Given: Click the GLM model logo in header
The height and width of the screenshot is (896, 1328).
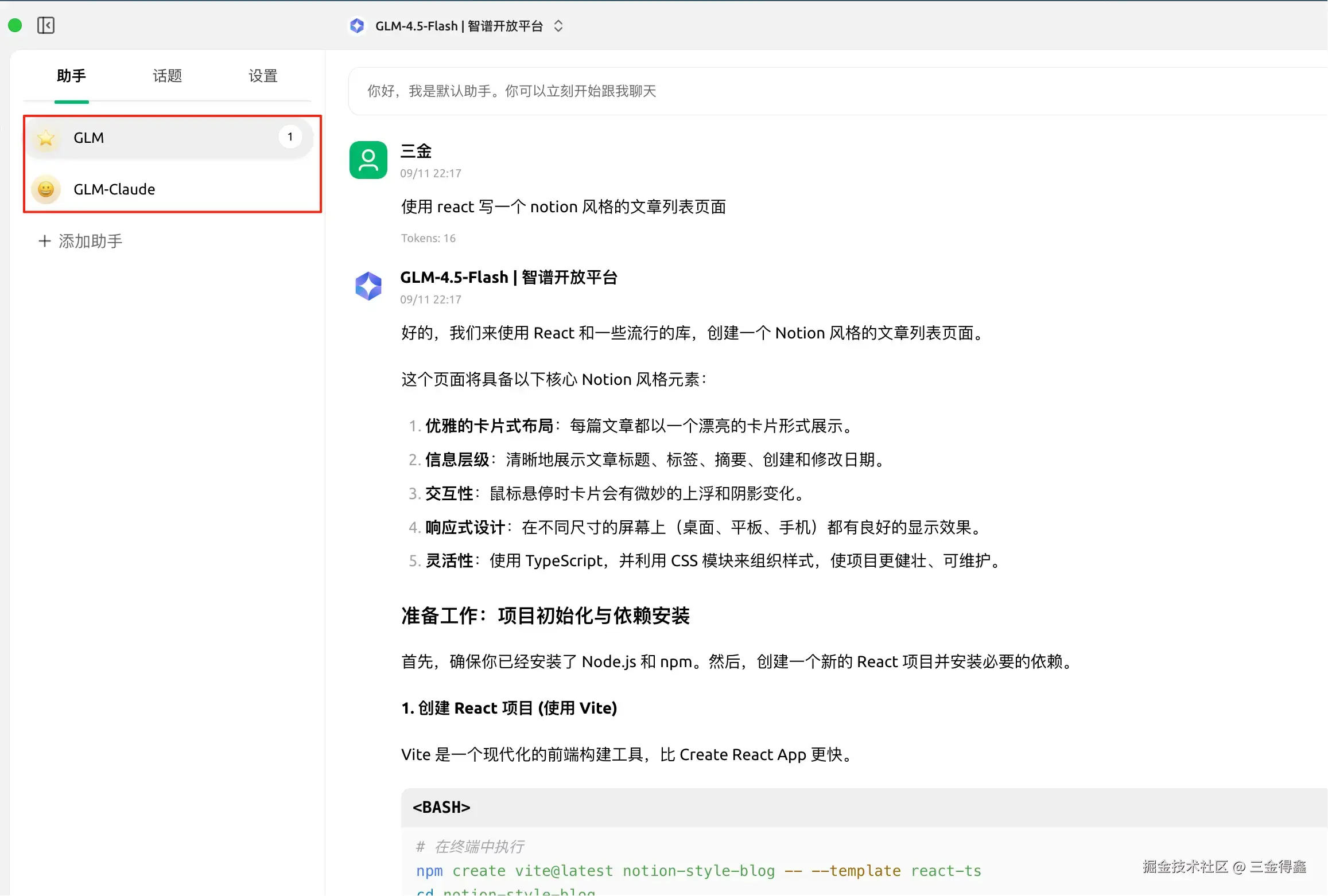Looking at the screenshot, I should tap(357, 26).
